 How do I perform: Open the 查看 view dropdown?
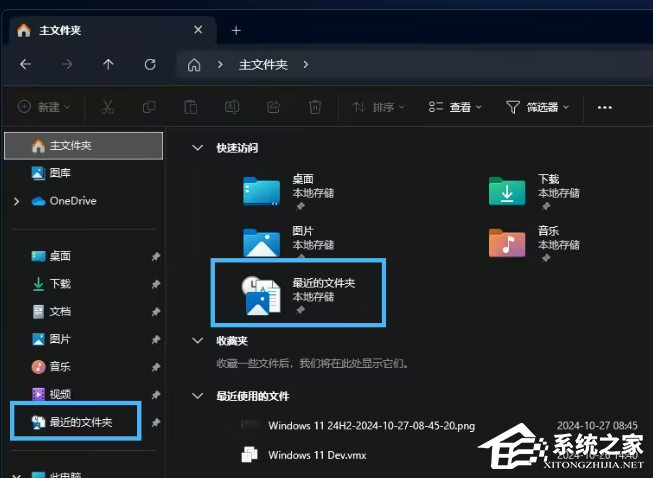click(455, 107)
